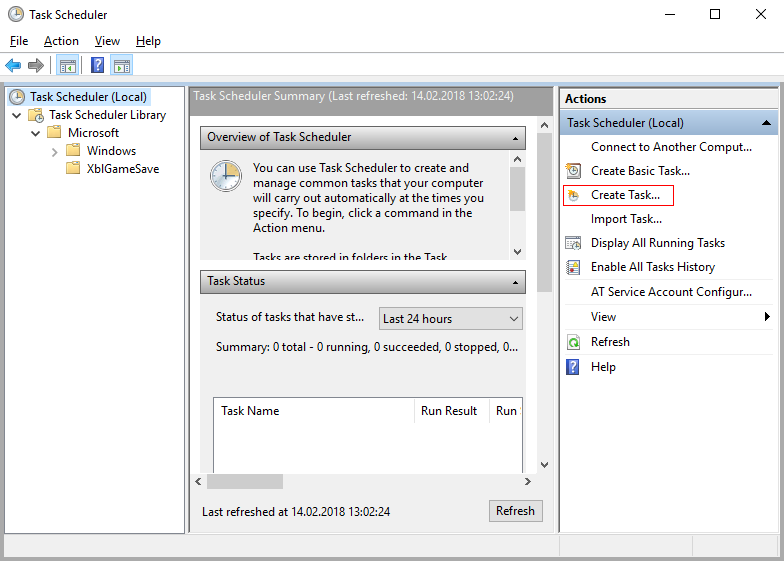The image size is (784, 561).
Task: Collapse the Task Status section
Action: 516,282
